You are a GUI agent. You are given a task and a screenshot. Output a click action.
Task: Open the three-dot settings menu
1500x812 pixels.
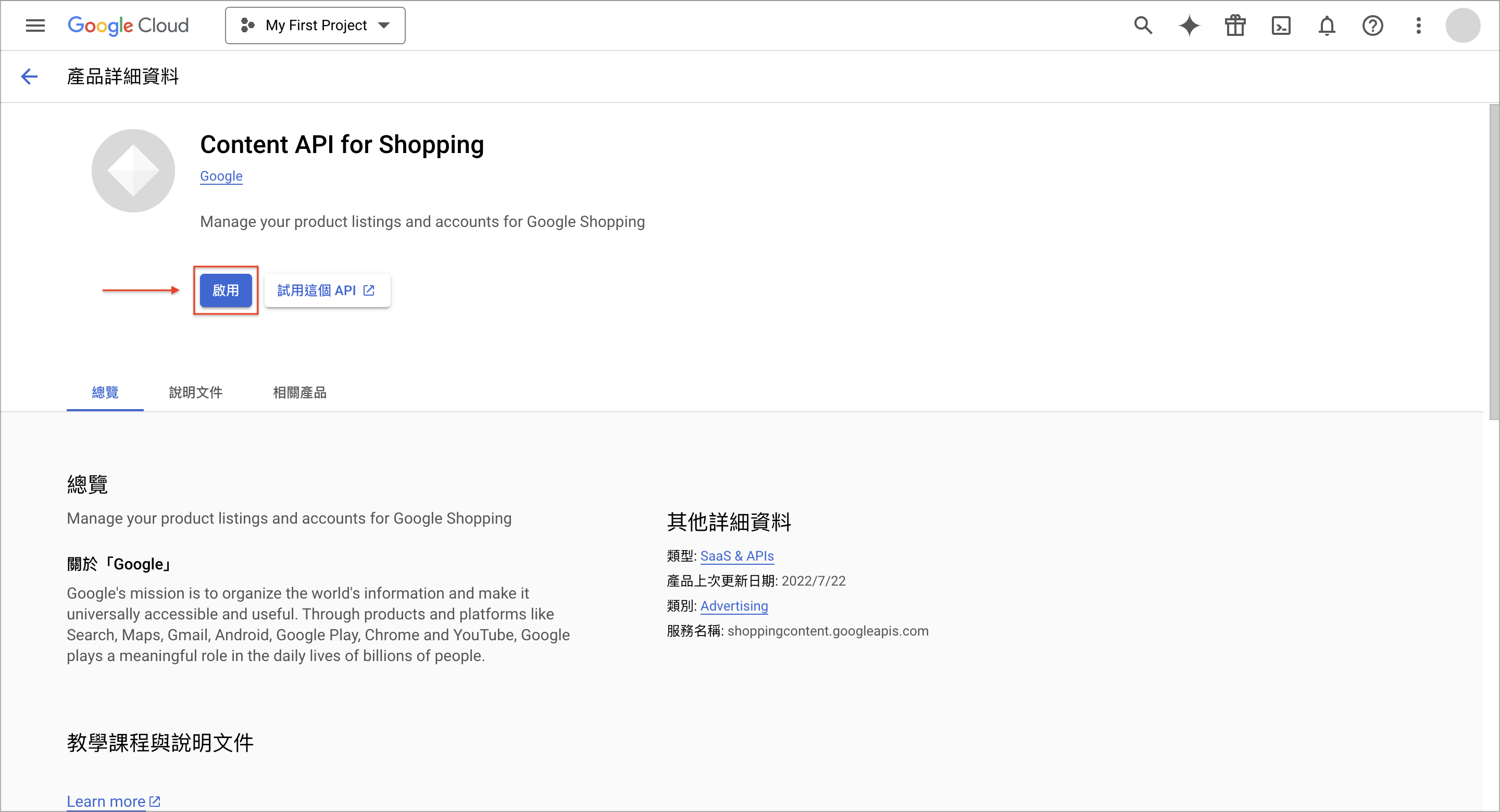click(x=1418, y=26)
